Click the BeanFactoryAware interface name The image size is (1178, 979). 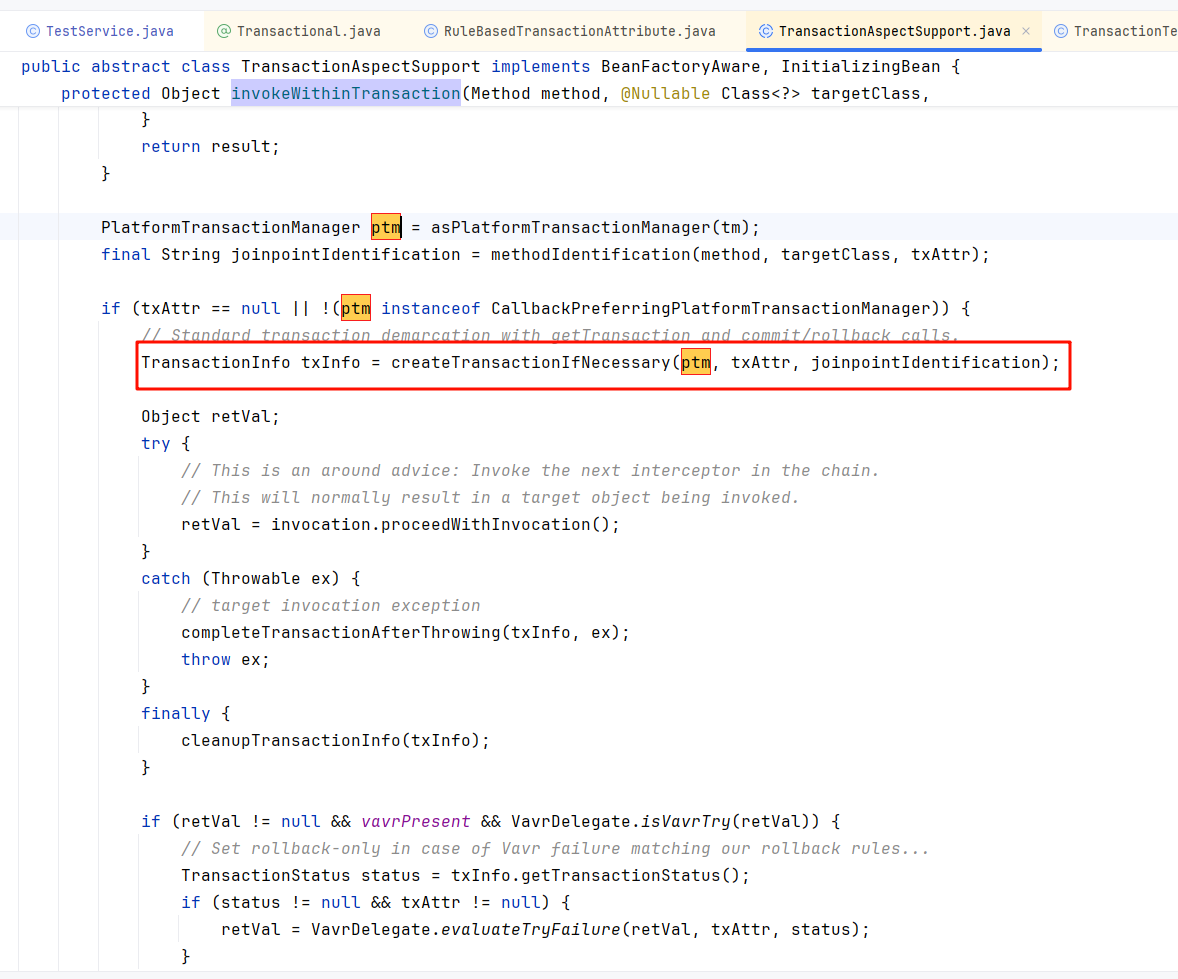[x=681, y=67]
